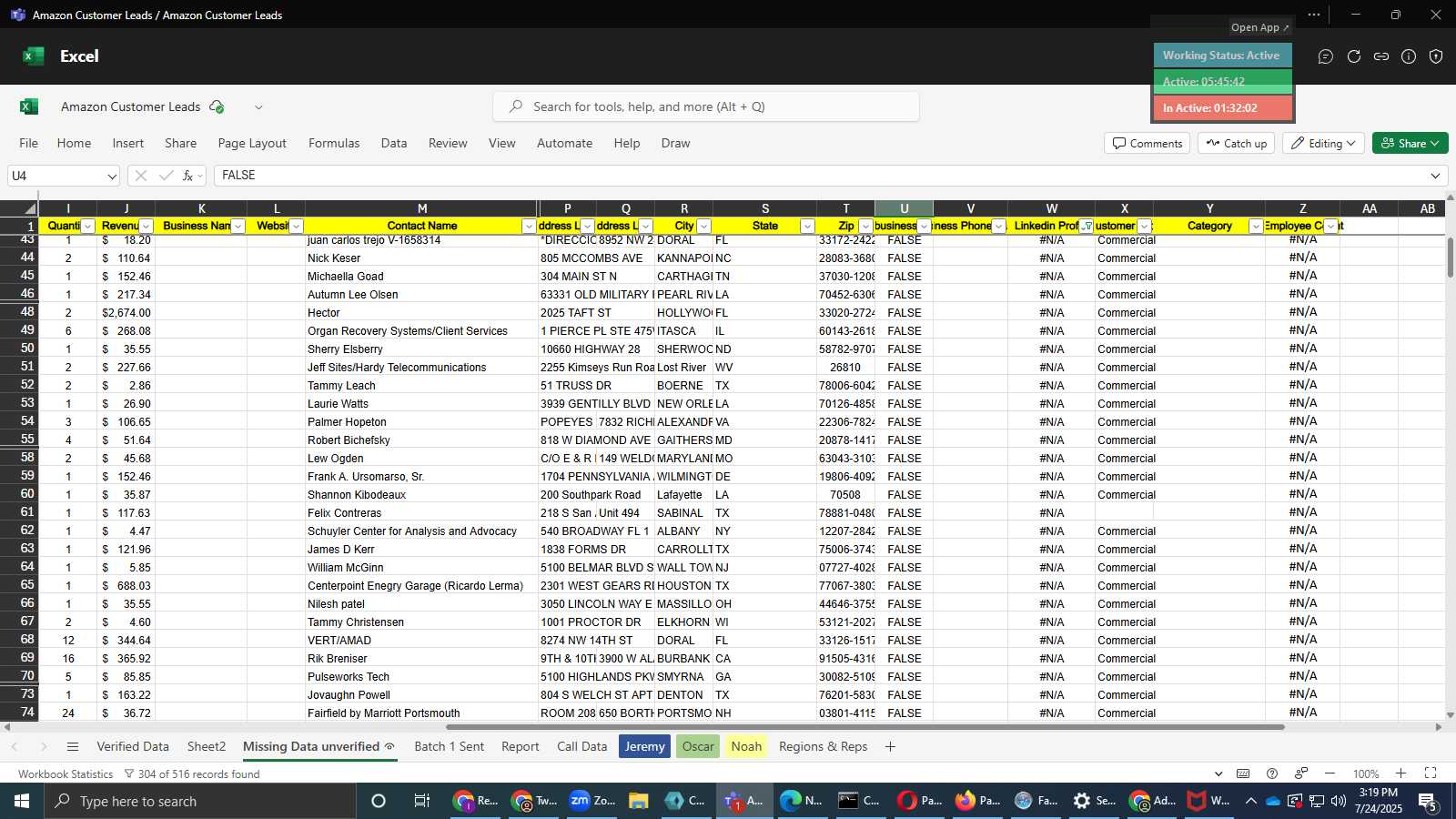Screen dimensions: 1456x819
Task: Click the Excel file icon beside workbook title
Action: (29, 106)
